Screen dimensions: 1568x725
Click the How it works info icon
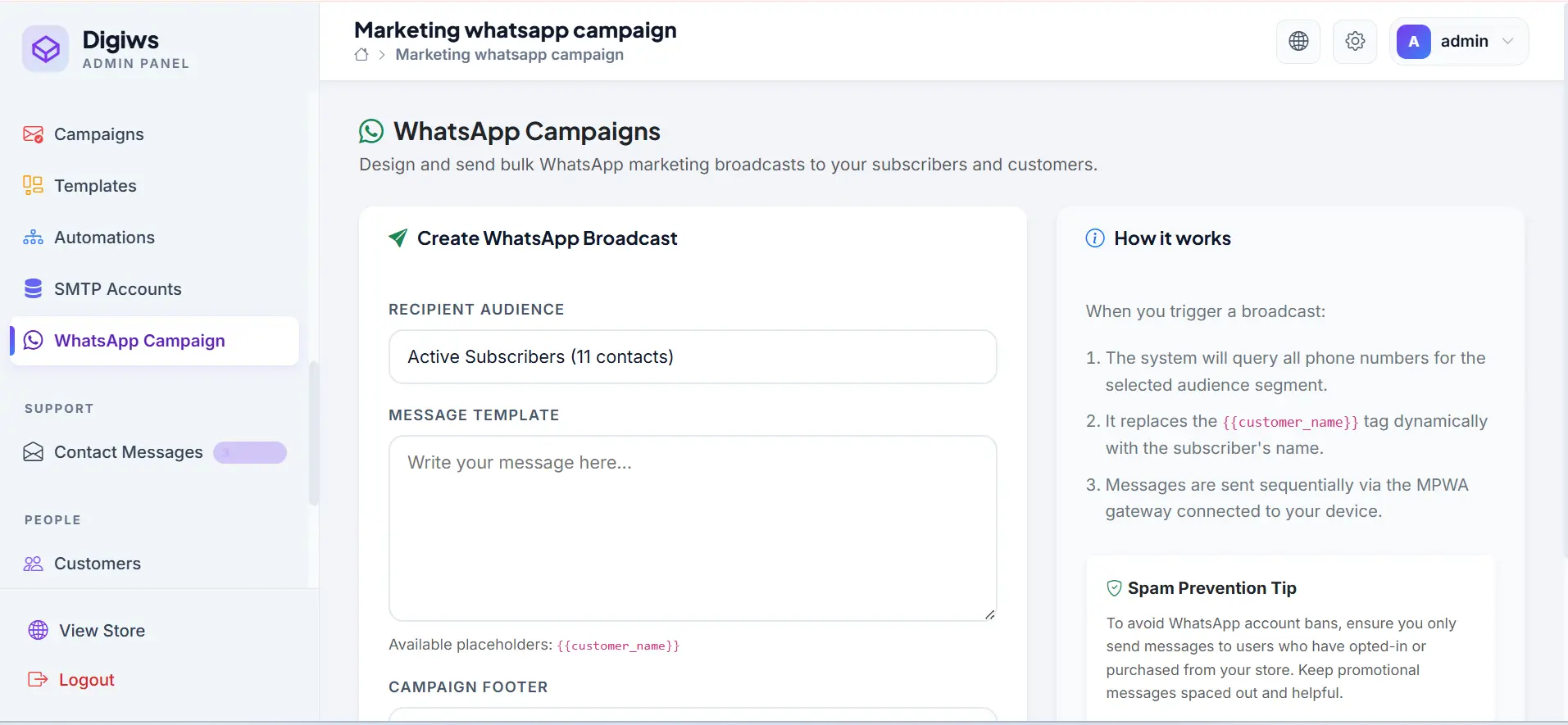click(1095, 238)
